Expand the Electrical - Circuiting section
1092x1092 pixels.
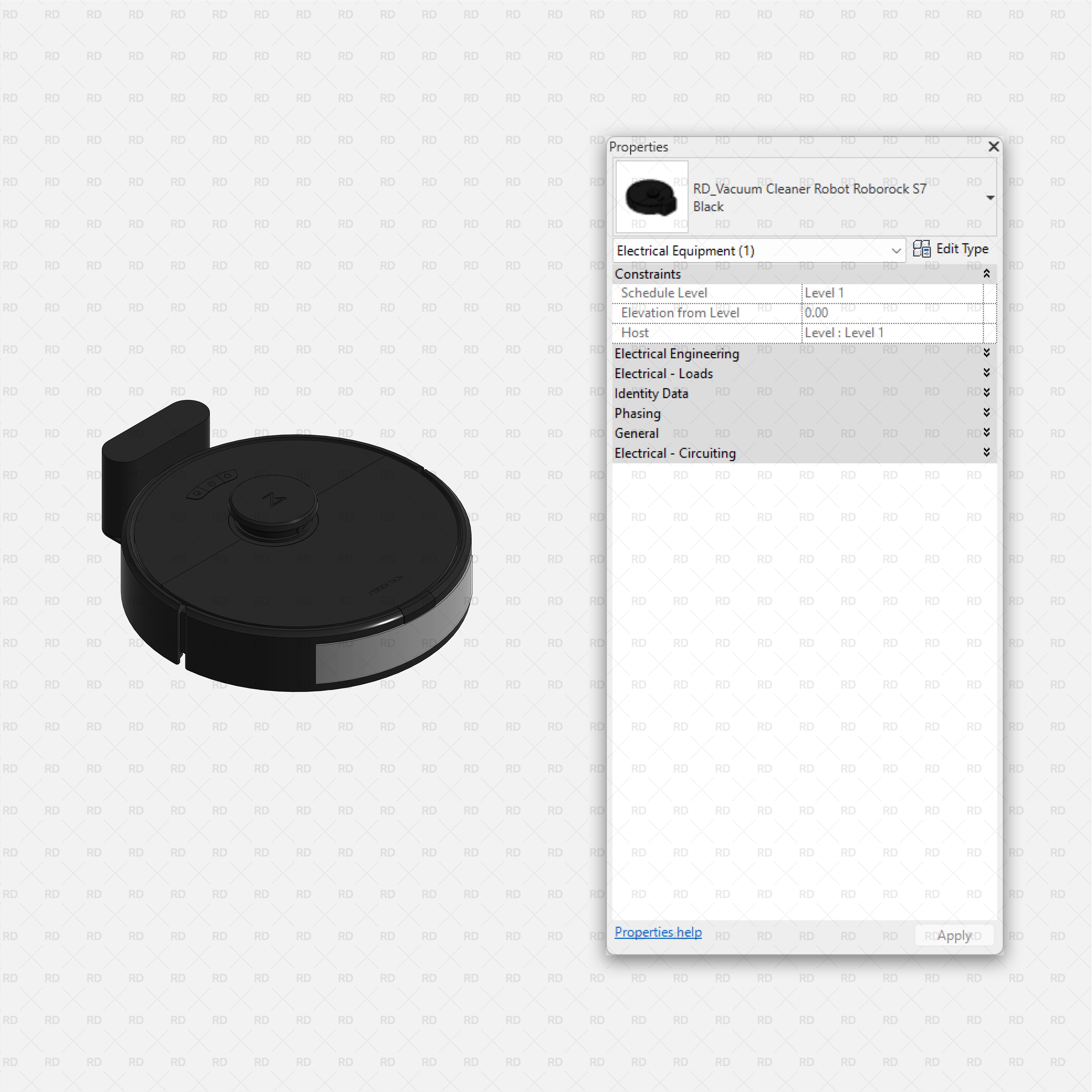[x=987, y=453]
